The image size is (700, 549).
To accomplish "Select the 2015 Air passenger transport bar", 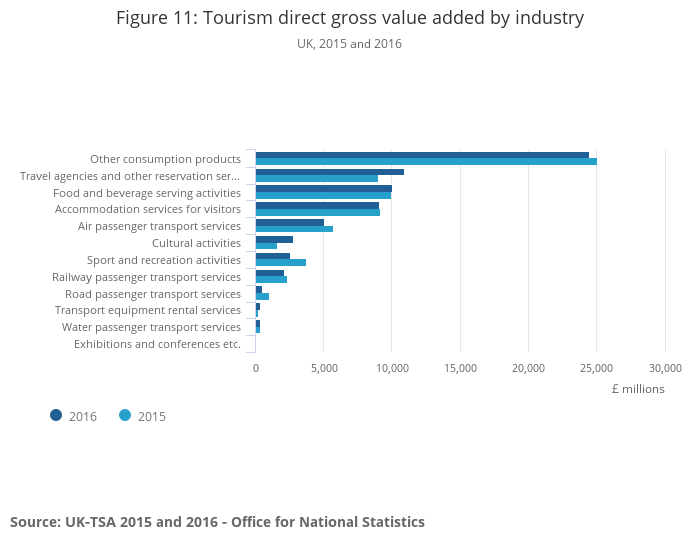I will pyautogui.click(x=294, y=229).
